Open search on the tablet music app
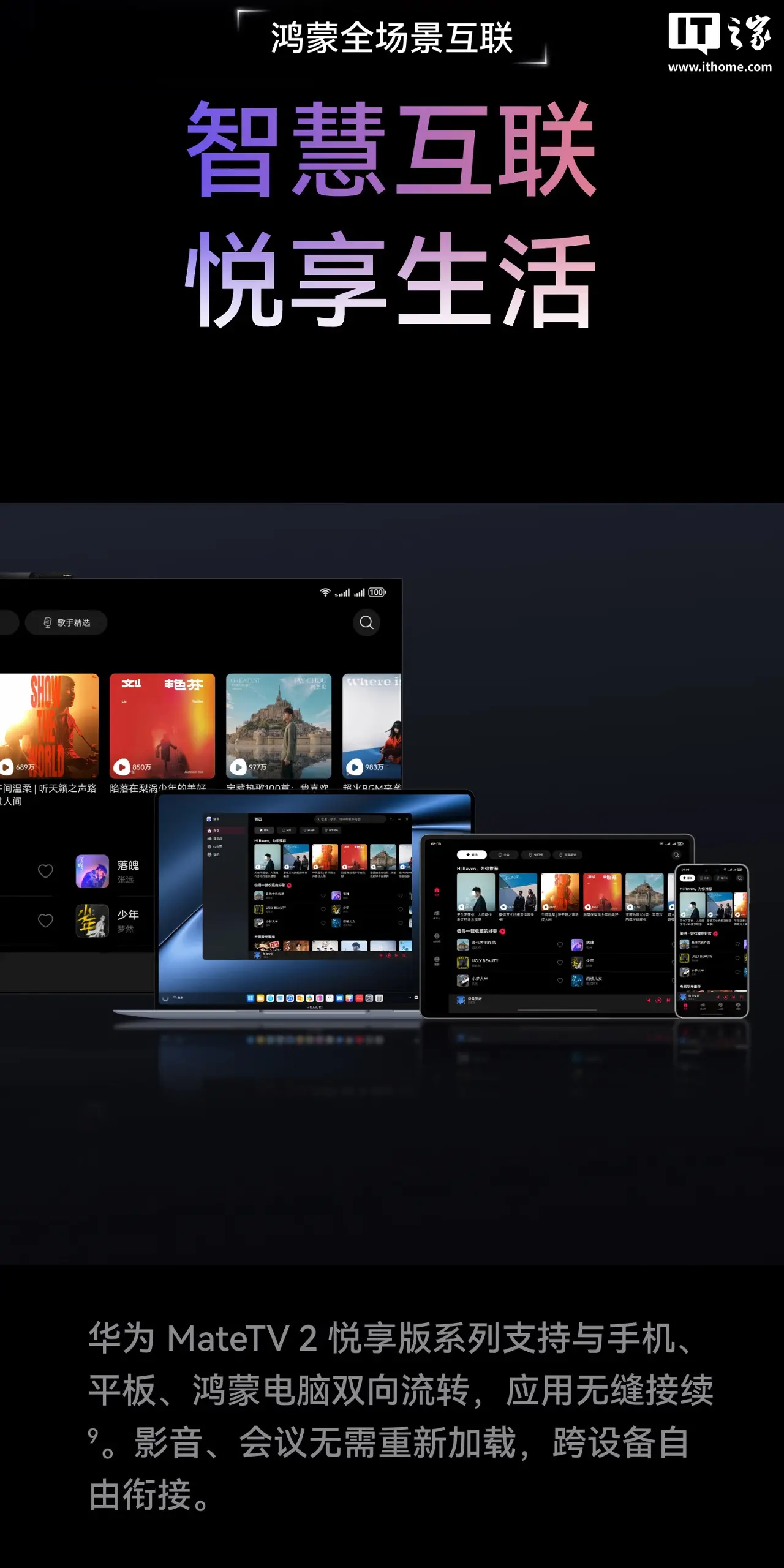Image resolution: width=784 pixels, height=1568 pixels. tap(676, 854)
